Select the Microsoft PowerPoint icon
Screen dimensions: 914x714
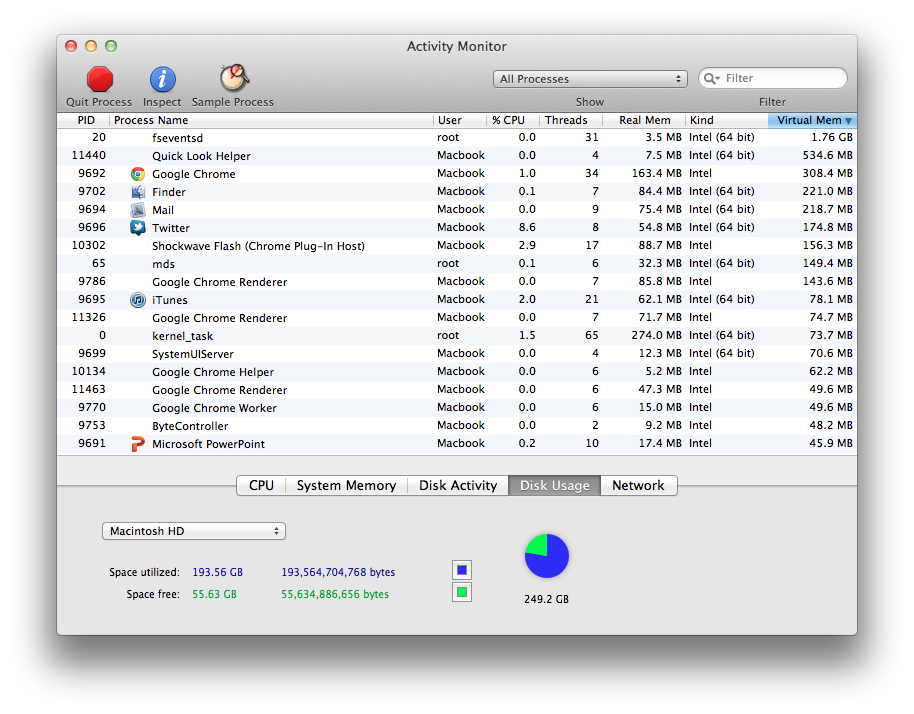click(138, 444)
